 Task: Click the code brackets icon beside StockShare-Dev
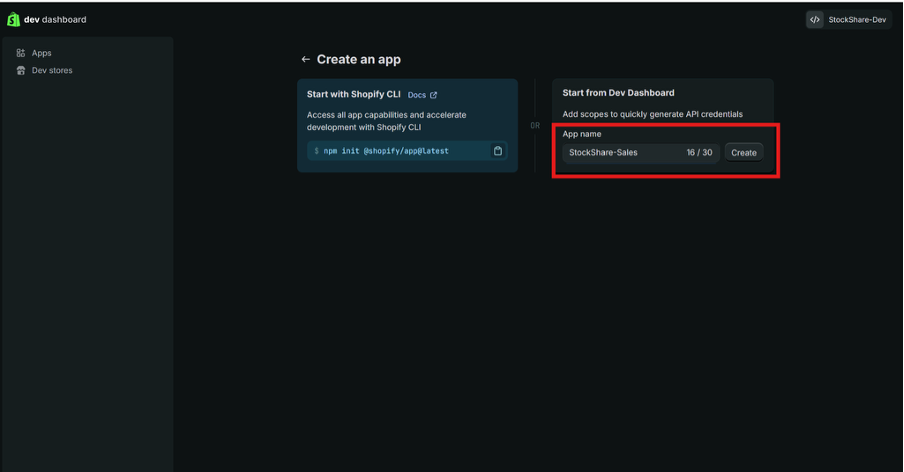(x=815, y=20)
